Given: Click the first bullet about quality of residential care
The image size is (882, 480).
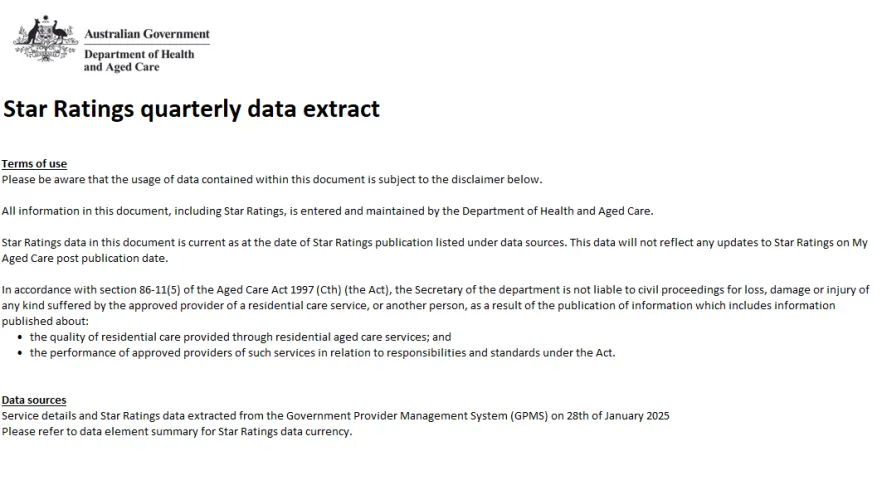Looking at the screenshot, I should pos(240,337).
